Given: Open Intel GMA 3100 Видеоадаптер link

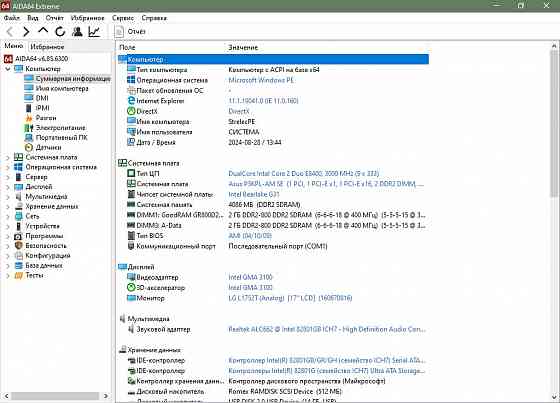Looking at the screenshot, I should pyautogui.click(x=250, y=277).
